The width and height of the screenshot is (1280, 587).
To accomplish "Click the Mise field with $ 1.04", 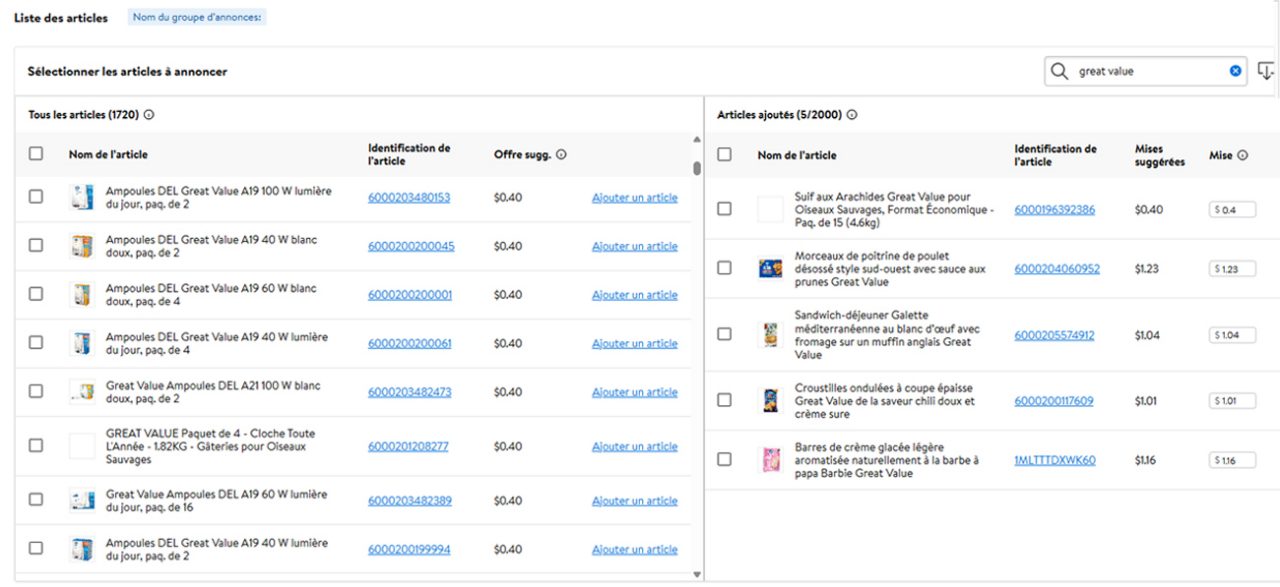I will point(1232,335).
